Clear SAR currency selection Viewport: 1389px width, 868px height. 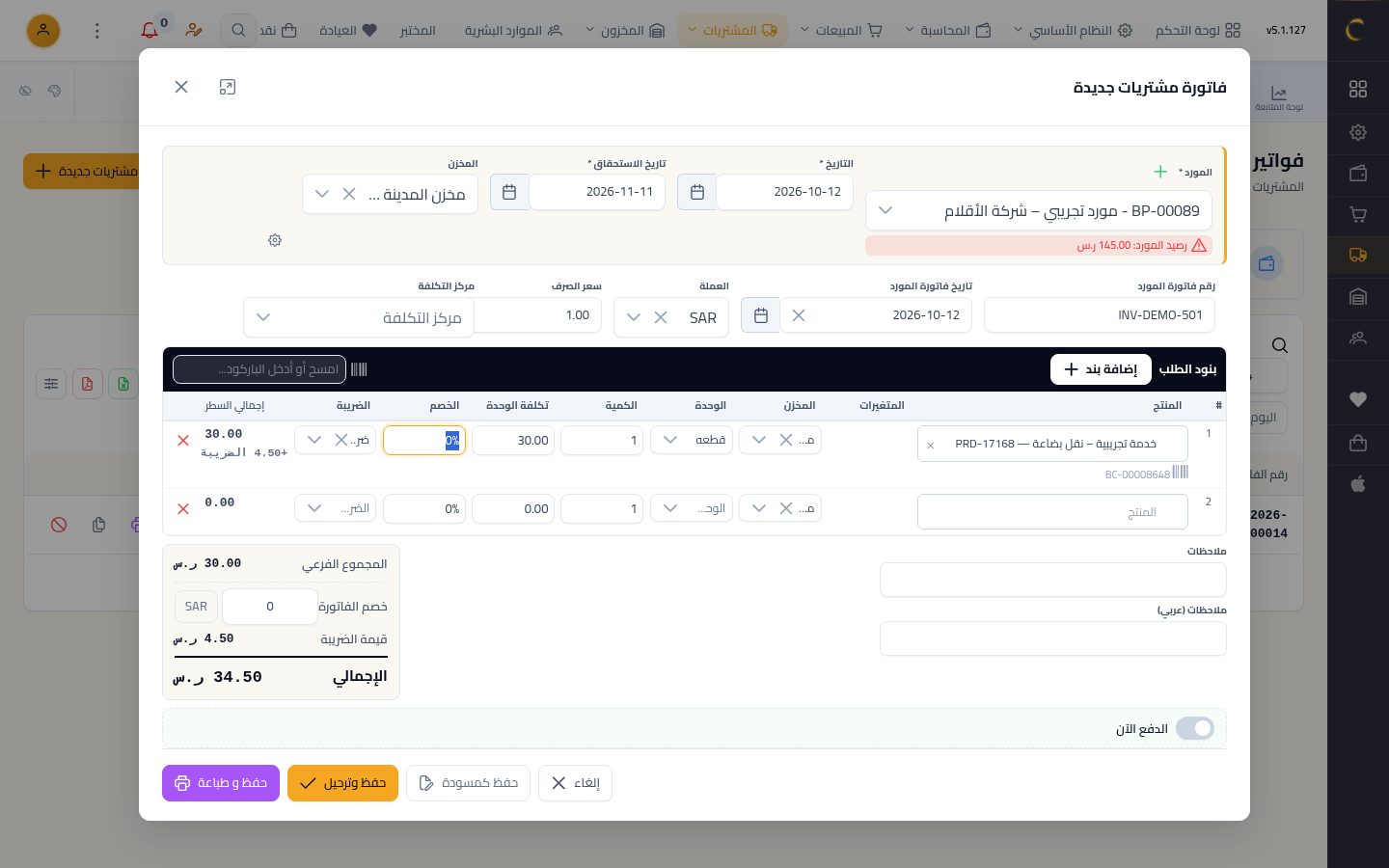pyautogui.click(x=661, y=317)
